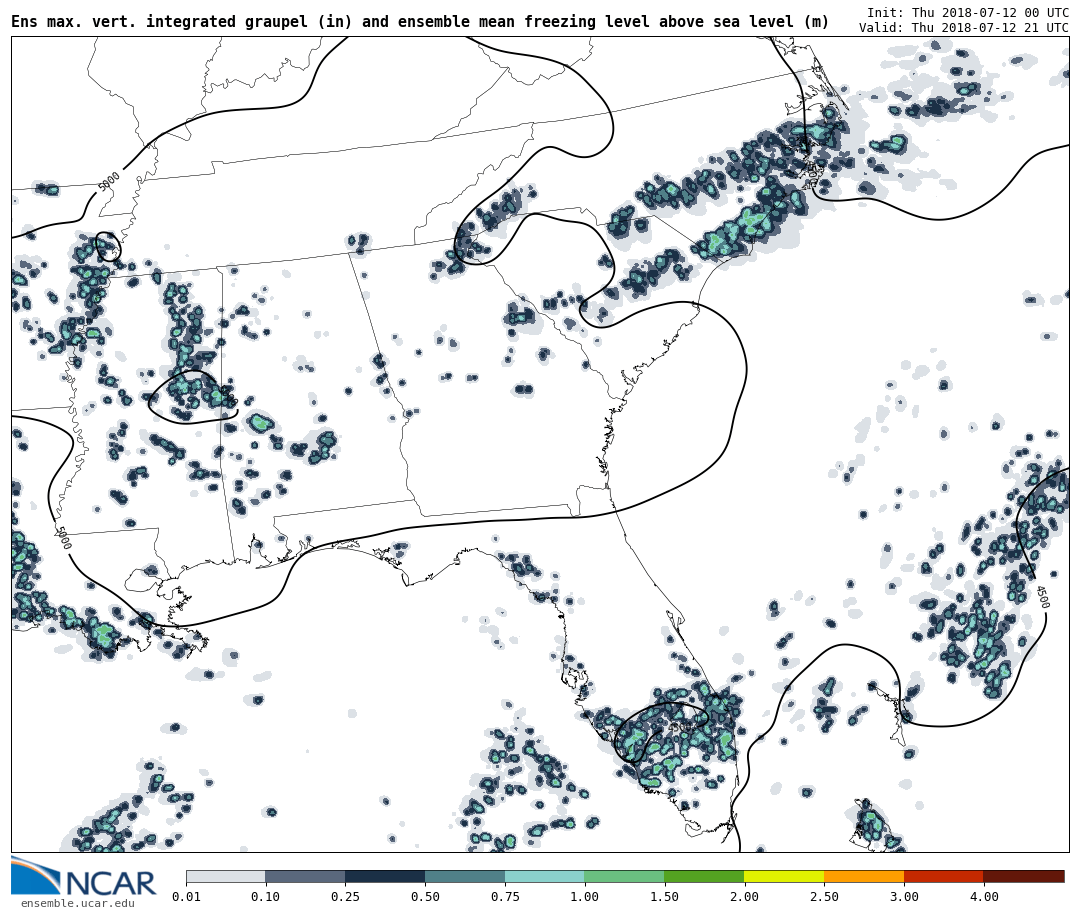The width and height of the screenshot is (1080, 915).
Task: Choose the dark green 1.50–2.00 colorbar swatch
Action: click(x=704, y=877)
